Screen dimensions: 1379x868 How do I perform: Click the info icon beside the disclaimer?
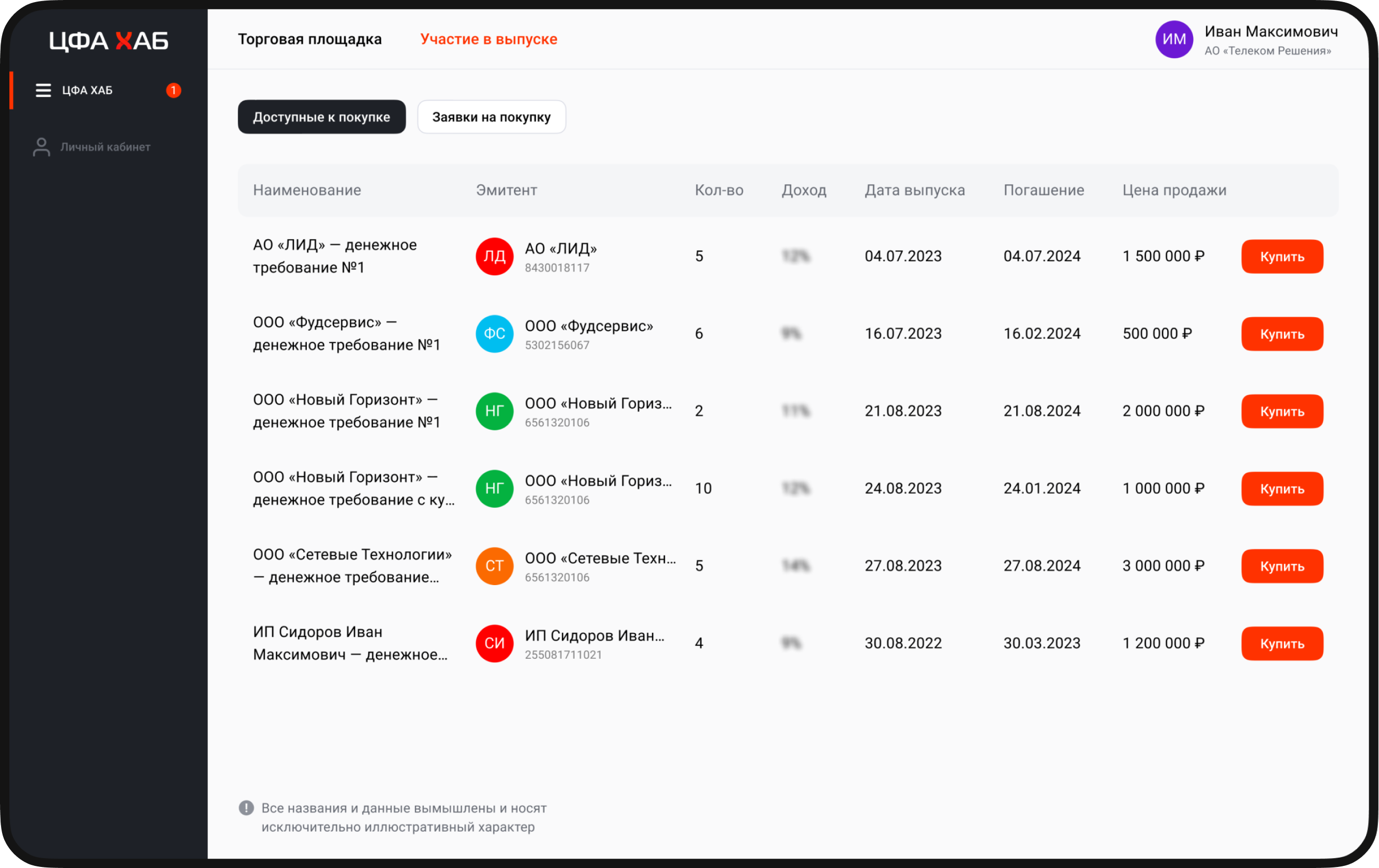pyautogui.click(x=246, y=808)
